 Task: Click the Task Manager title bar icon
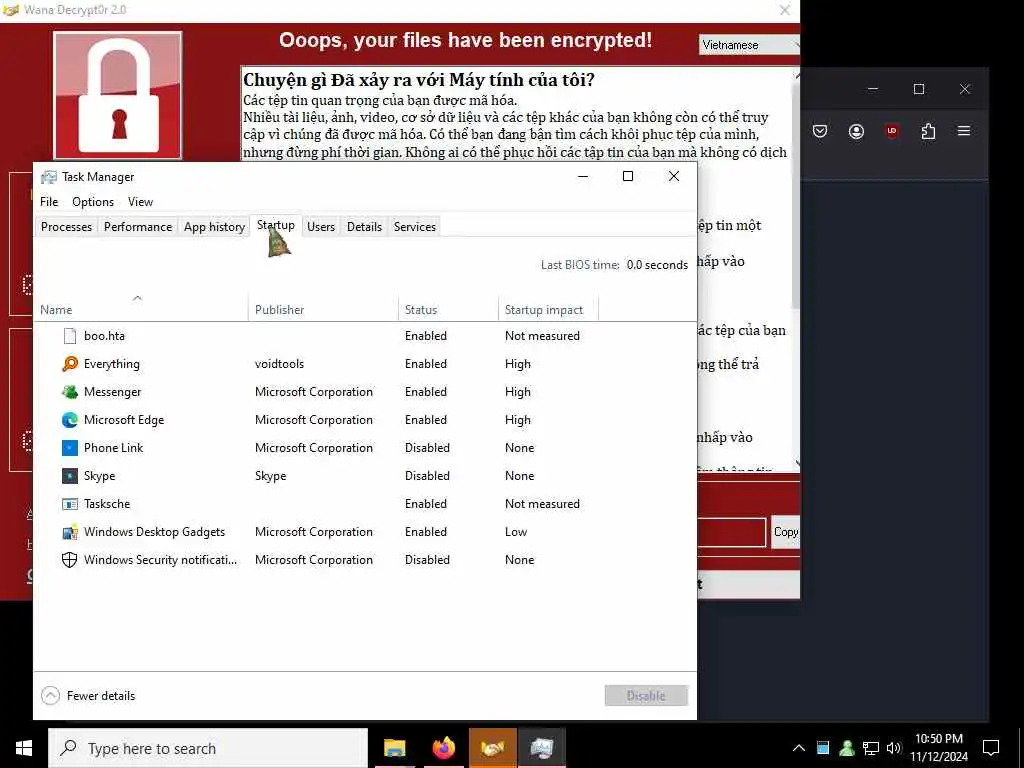click(49, 177)
